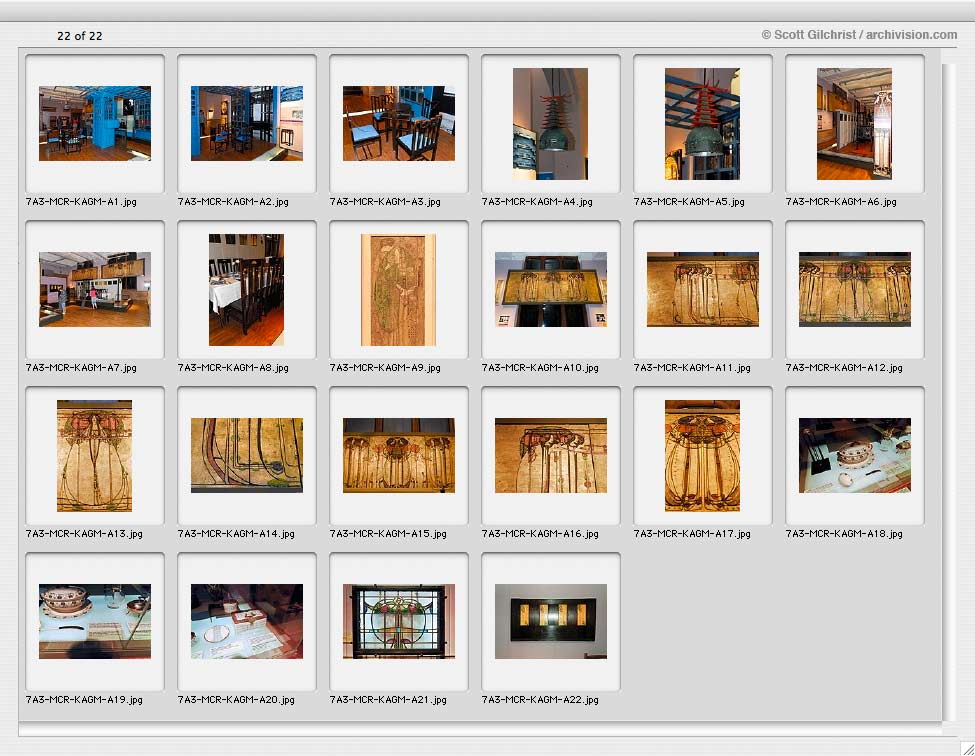The height and width of the screenshot is (756, 975).
Task: Click the vertical scrollbar on right
Action: coord(949,392)
